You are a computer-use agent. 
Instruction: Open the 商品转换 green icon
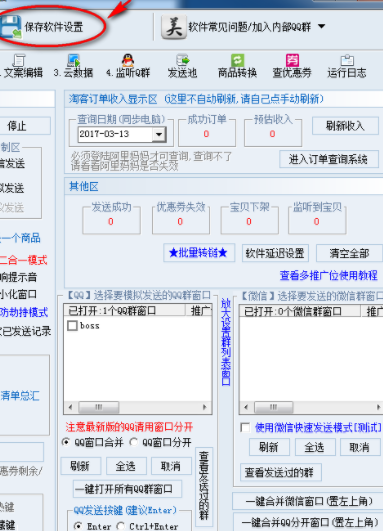coord(237,60)
